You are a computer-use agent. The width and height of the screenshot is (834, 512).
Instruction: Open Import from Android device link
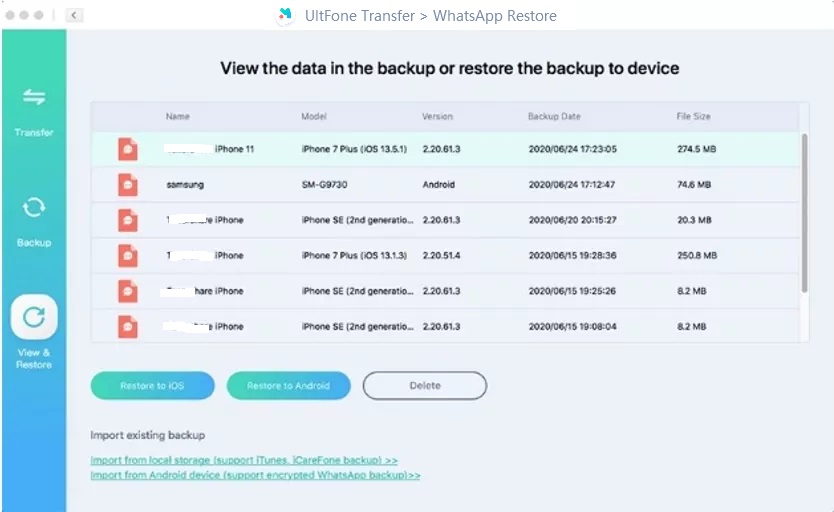coord(255,476)
